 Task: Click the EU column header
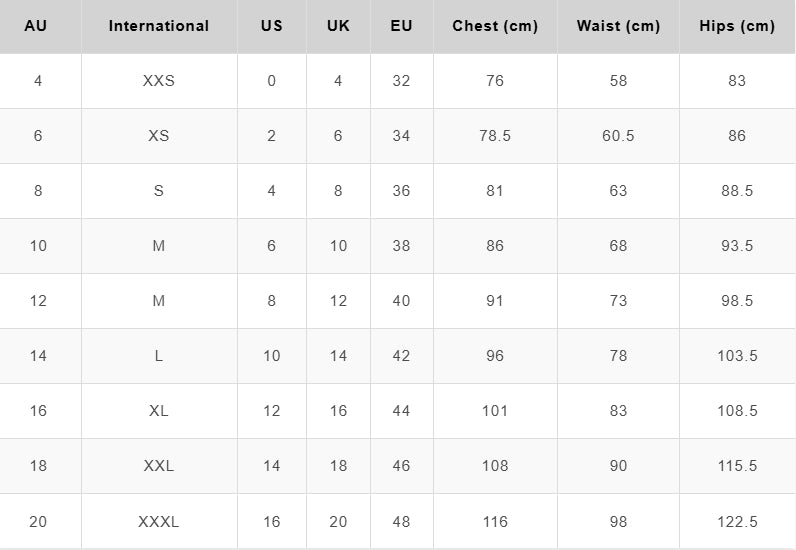[x=401, y=26]
